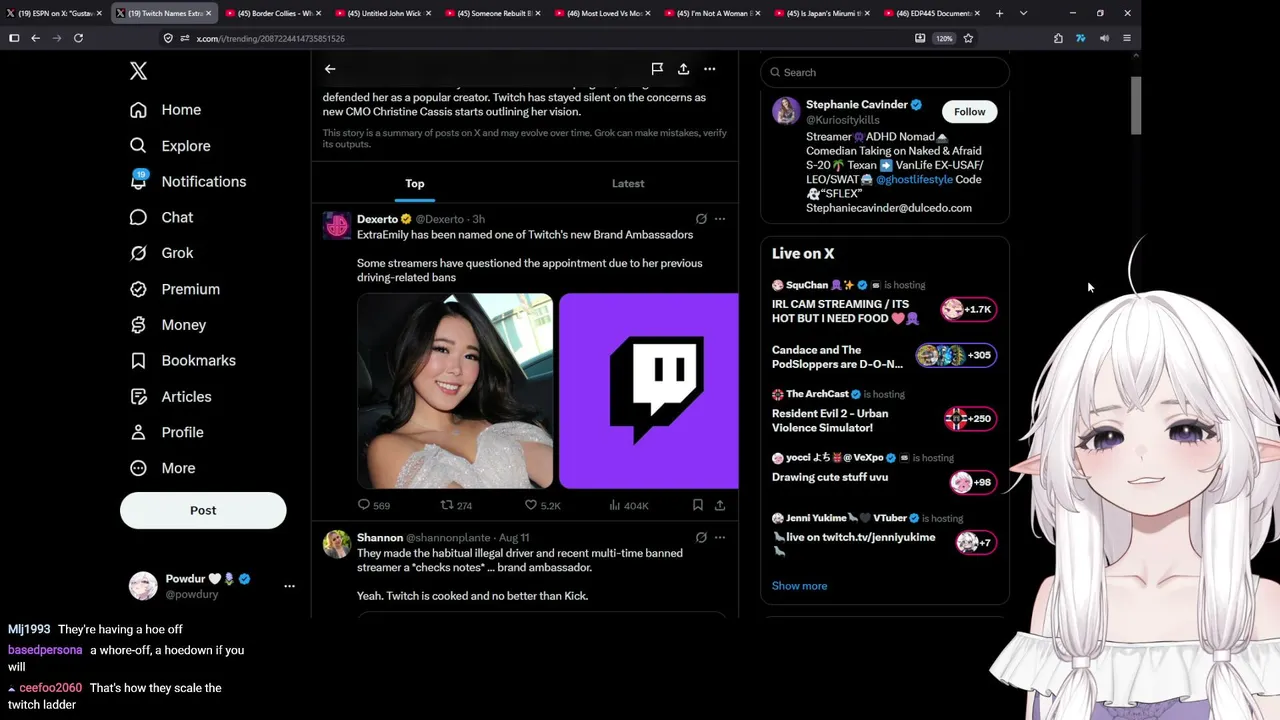Open the Twitch logo image

pos(648,390)
